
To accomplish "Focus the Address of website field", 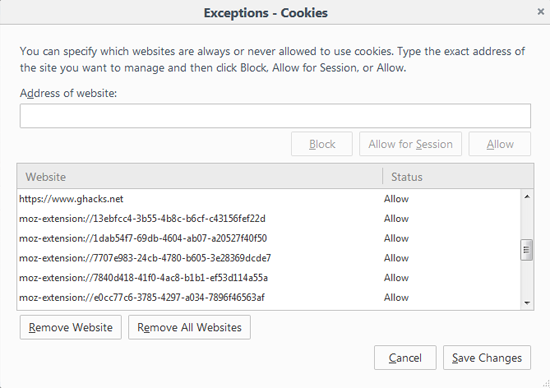I will (x=275, y=116).
